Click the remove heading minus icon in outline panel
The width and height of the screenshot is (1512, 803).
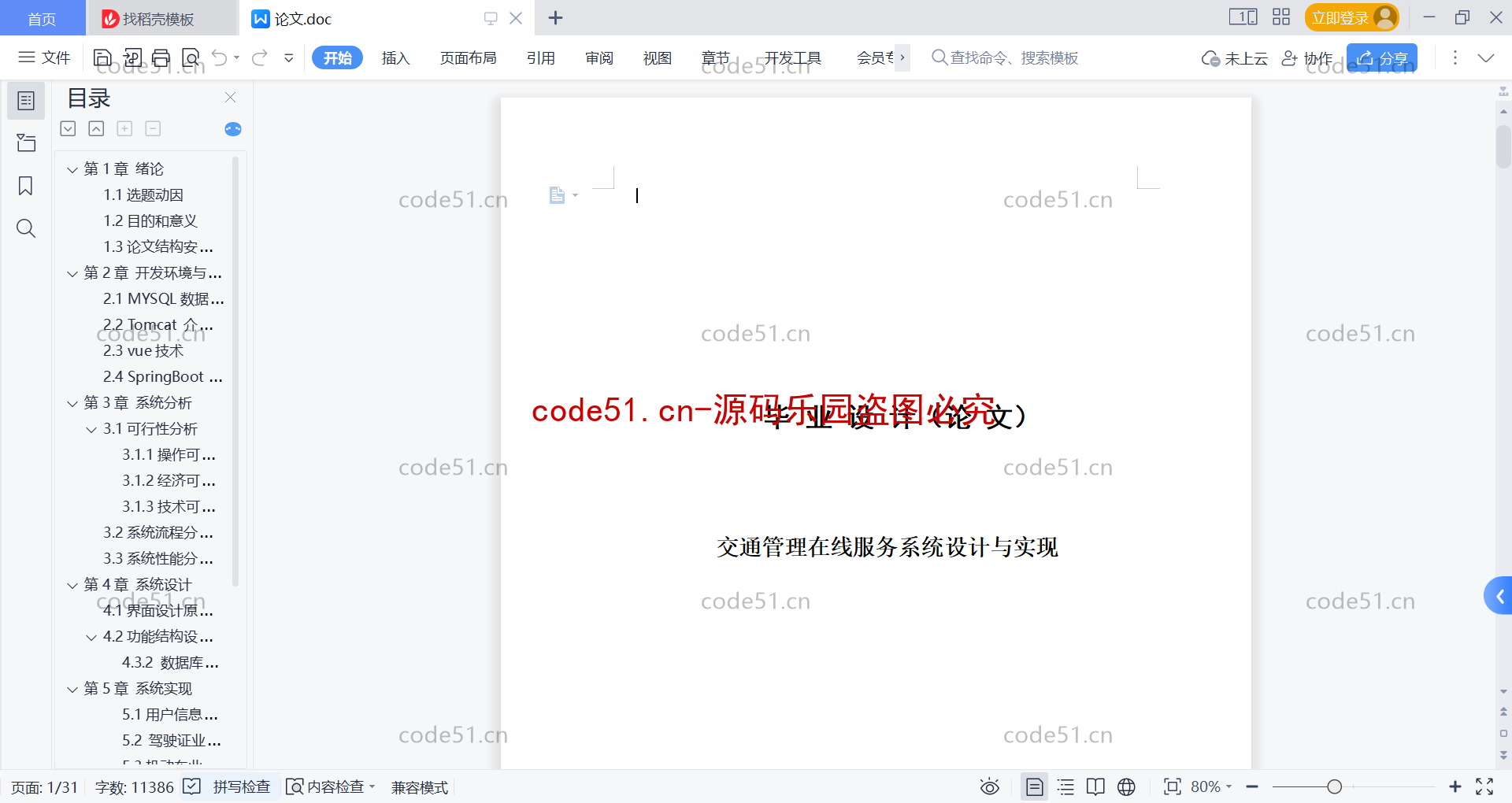(154, 128)
